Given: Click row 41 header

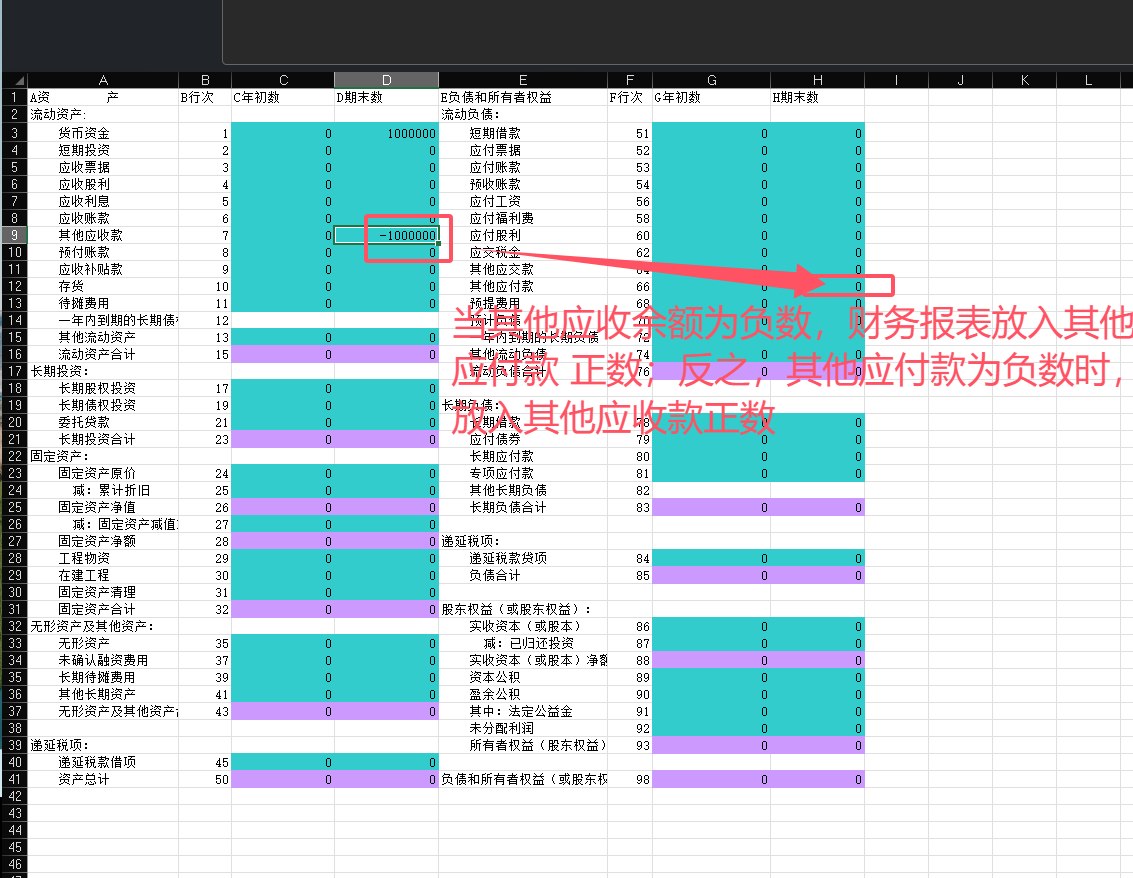Looking at the screenshot, I should click(14, 779).
